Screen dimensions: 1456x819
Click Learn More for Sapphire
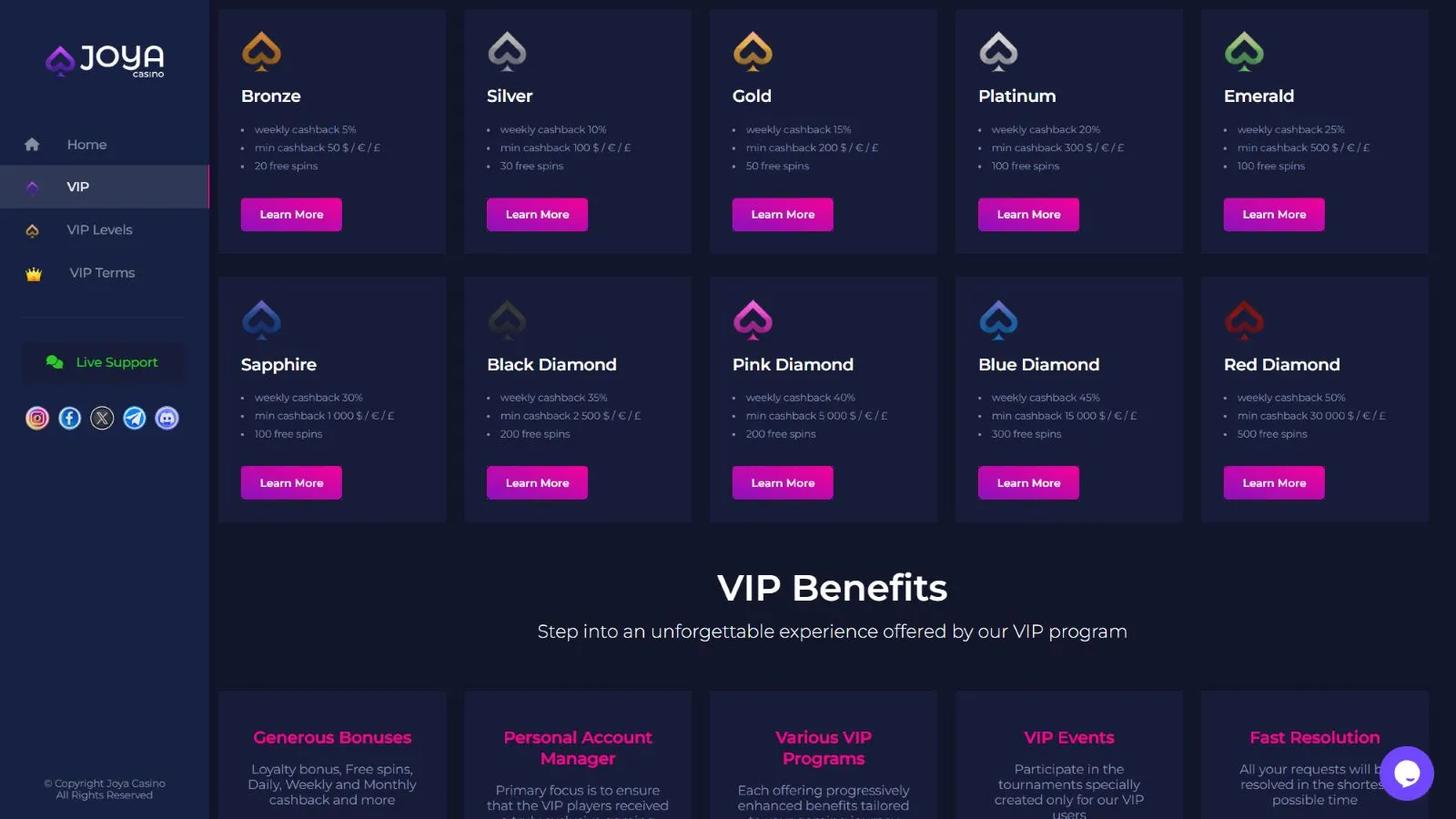291,483
